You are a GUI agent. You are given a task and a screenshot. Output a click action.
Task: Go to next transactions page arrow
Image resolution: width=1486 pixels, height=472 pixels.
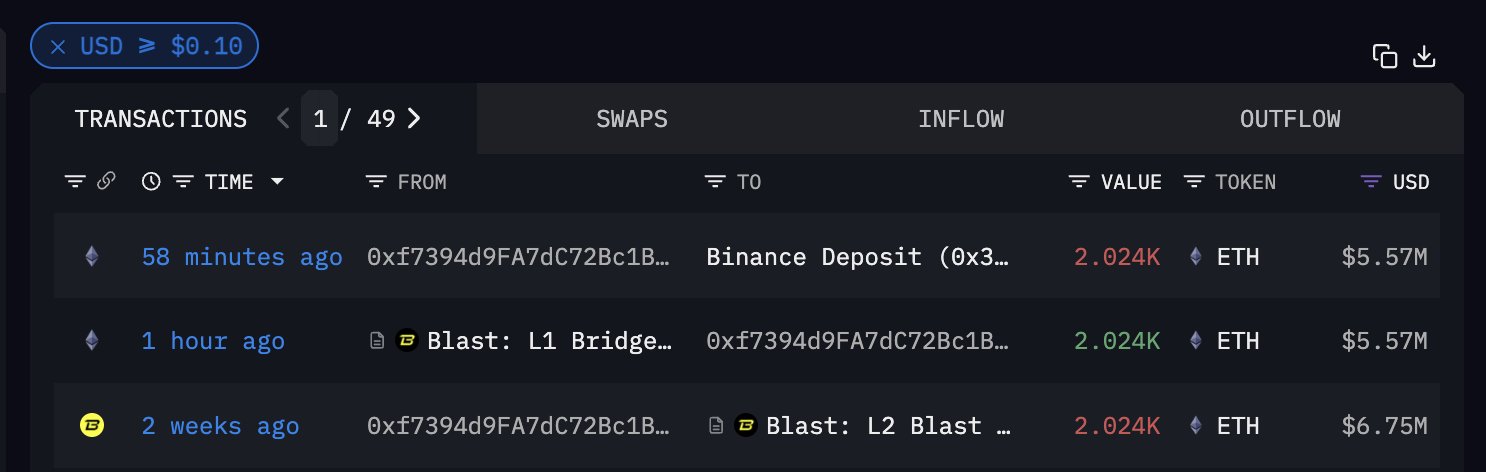[414, 119]
